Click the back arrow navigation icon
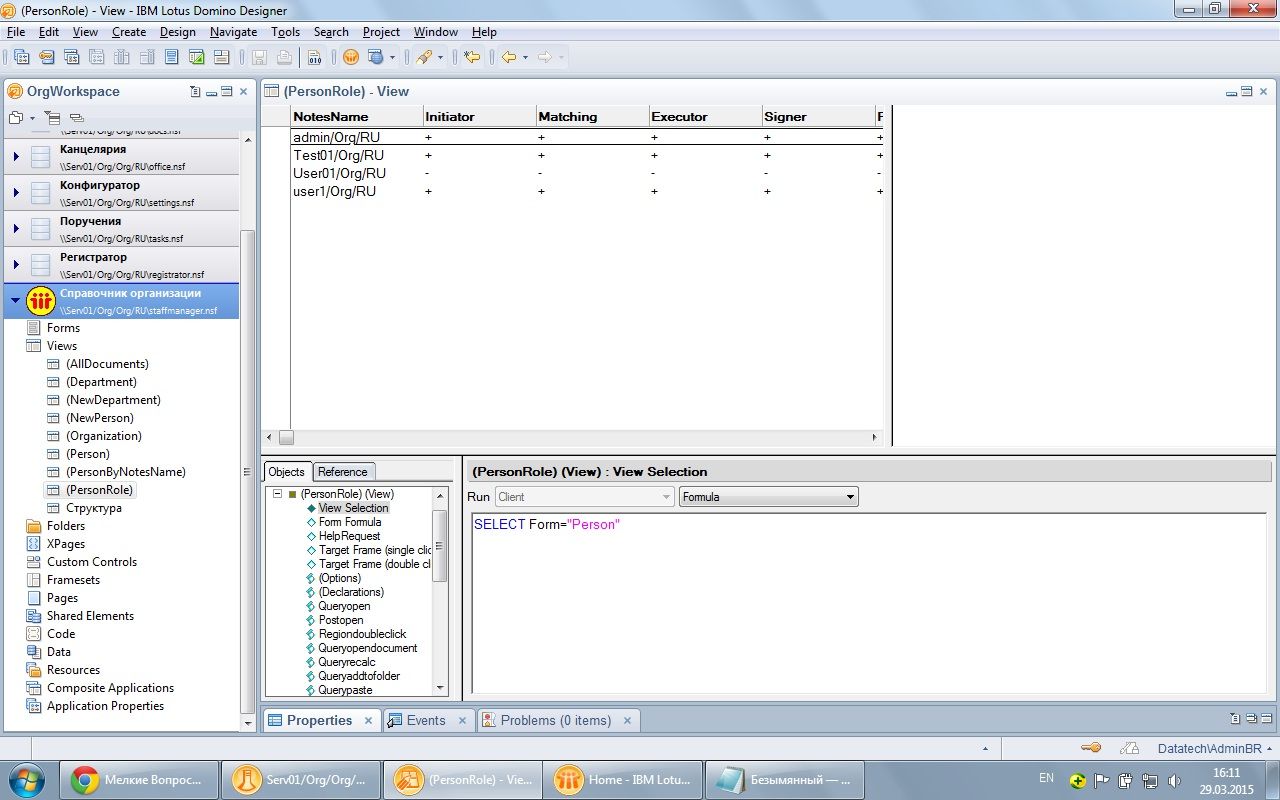Viewport: 1280px width, 800px height. pos(508,58)
